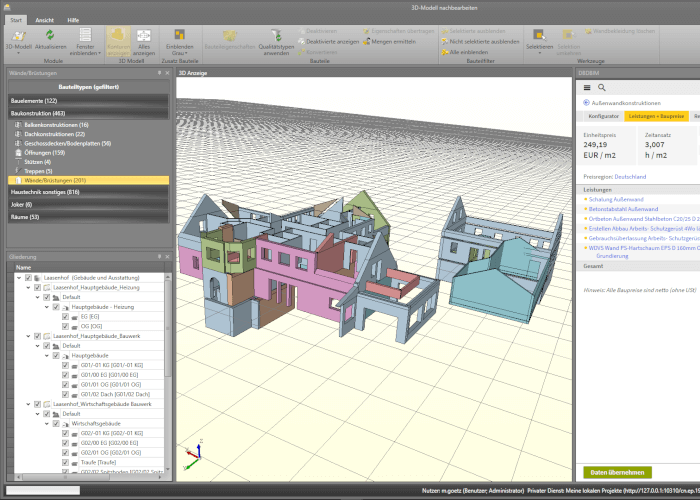Screen dimensions: 700x500
Task: Click Deaktivierte anzeigen in Bauteile group
Action: pyautogui.click(x=328, y=42)
